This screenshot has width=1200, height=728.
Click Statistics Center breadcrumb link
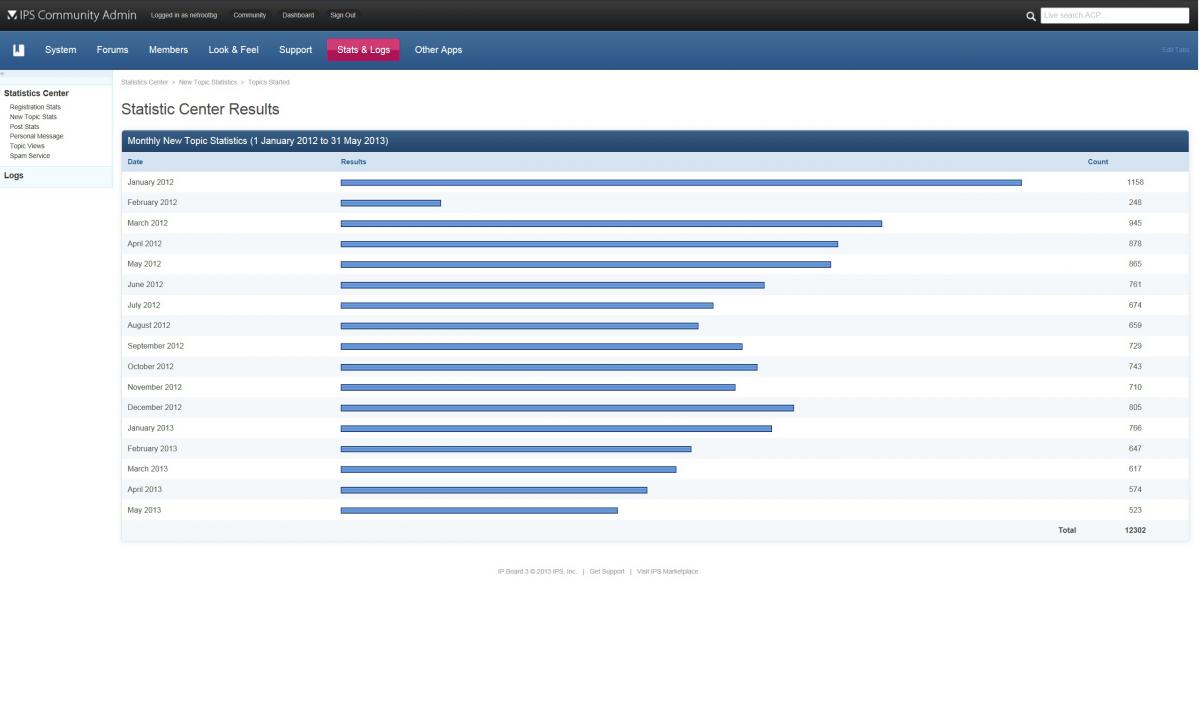pyautogui.click(x=144, y=82)
